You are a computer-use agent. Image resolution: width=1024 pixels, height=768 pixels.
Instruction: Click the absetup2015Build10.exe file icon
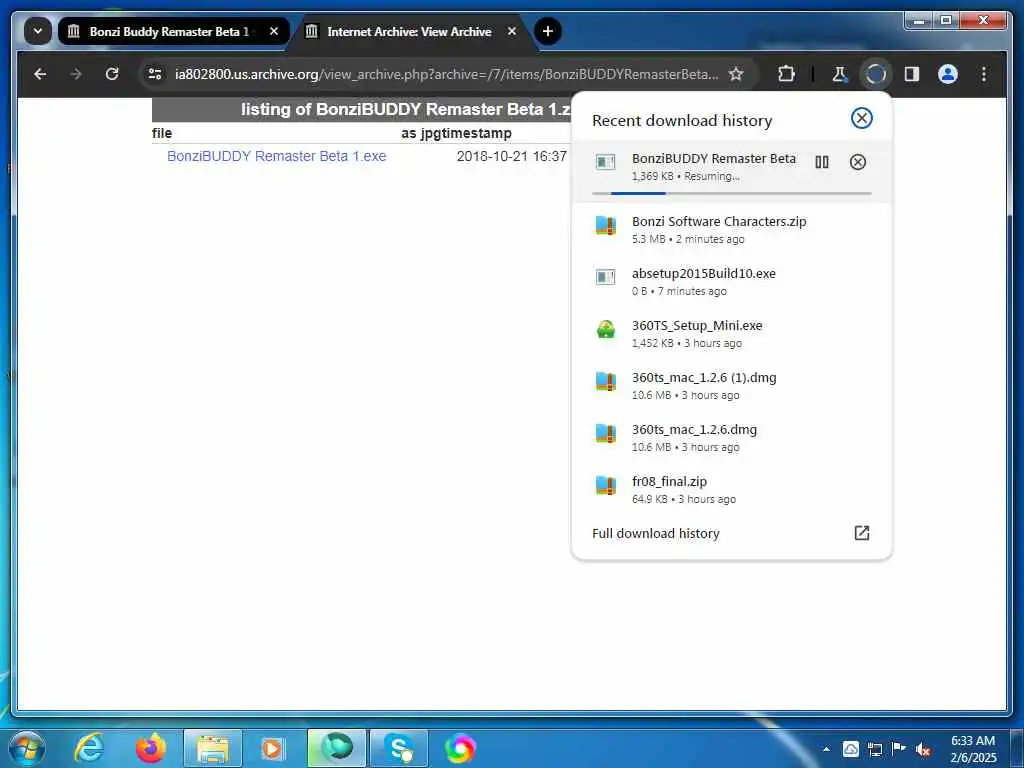pyautogui.click(x=605, y=277)
